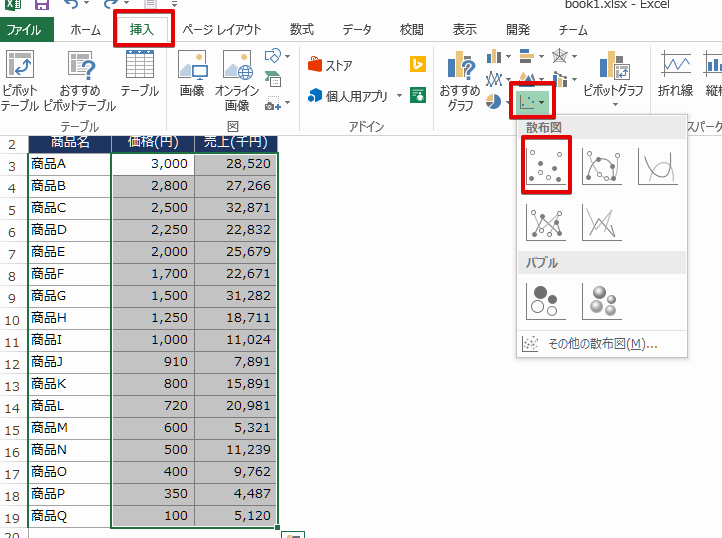This screenshot has height=538, width=722.
Task: Click the 売上(千円) header cell
Action: pyautogui.click(x=236, y=142)
